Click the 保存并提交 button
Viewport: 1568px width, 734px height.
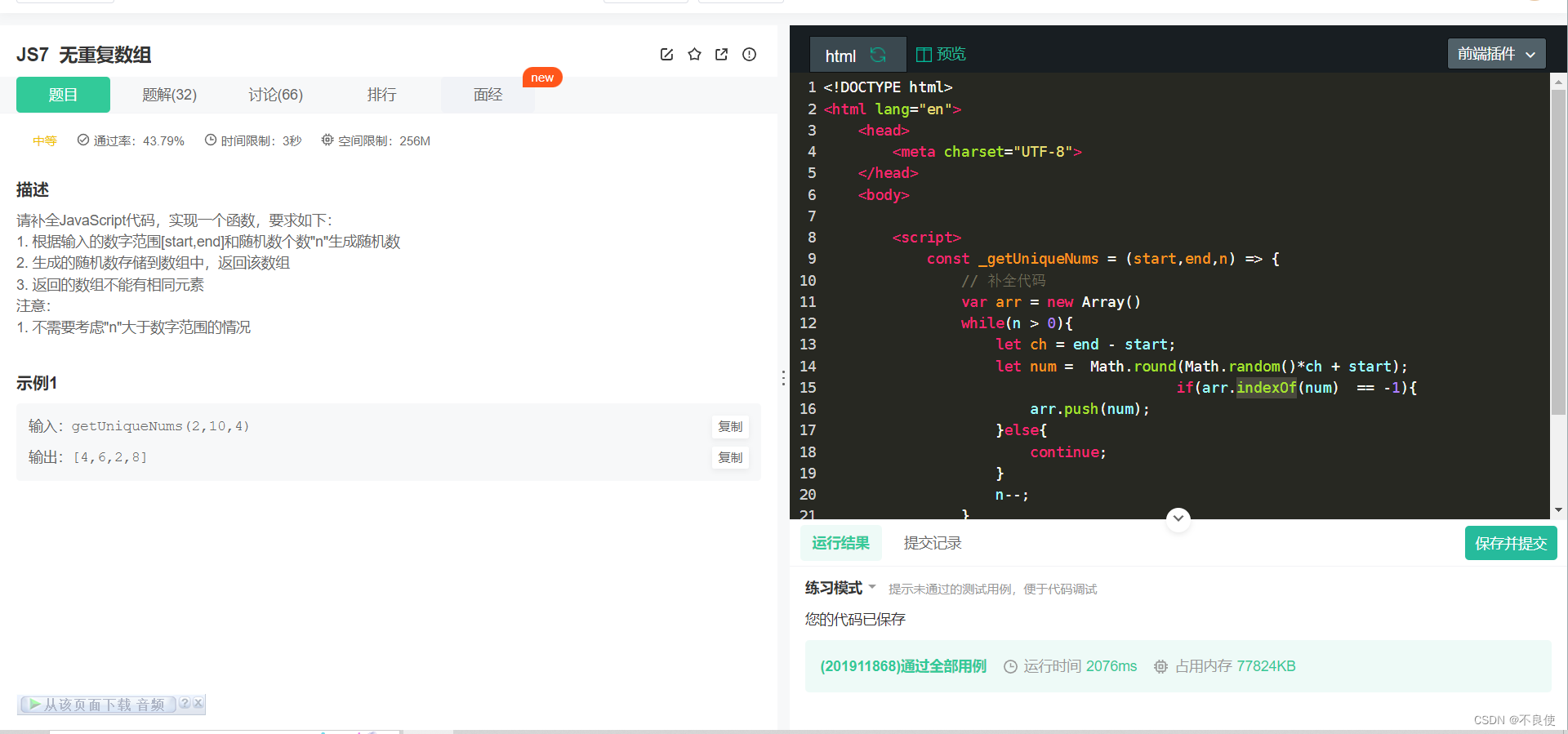[x=1510, y=543]
